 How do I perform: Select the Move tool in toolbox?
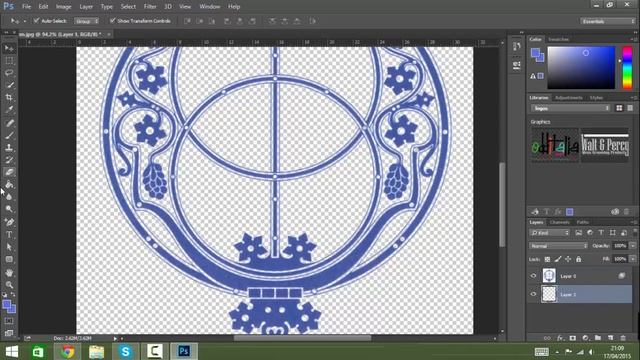point(9,48)
